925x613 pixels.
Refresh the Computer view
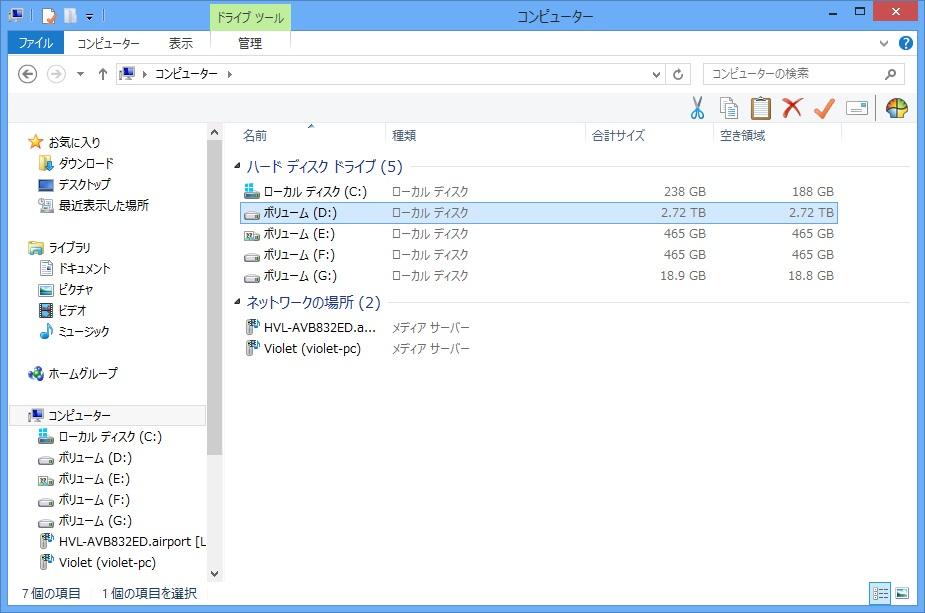tap(678, 74)
